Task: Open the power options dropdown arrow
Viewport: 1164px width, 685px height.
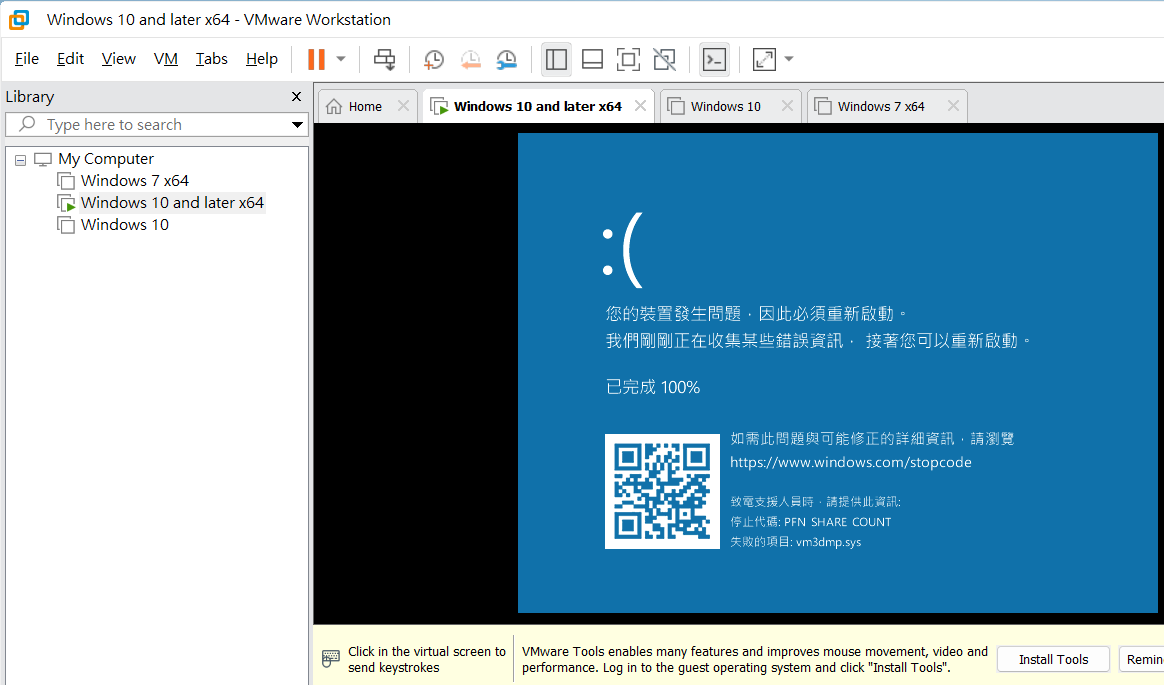Action: click(x=341, y=59)
